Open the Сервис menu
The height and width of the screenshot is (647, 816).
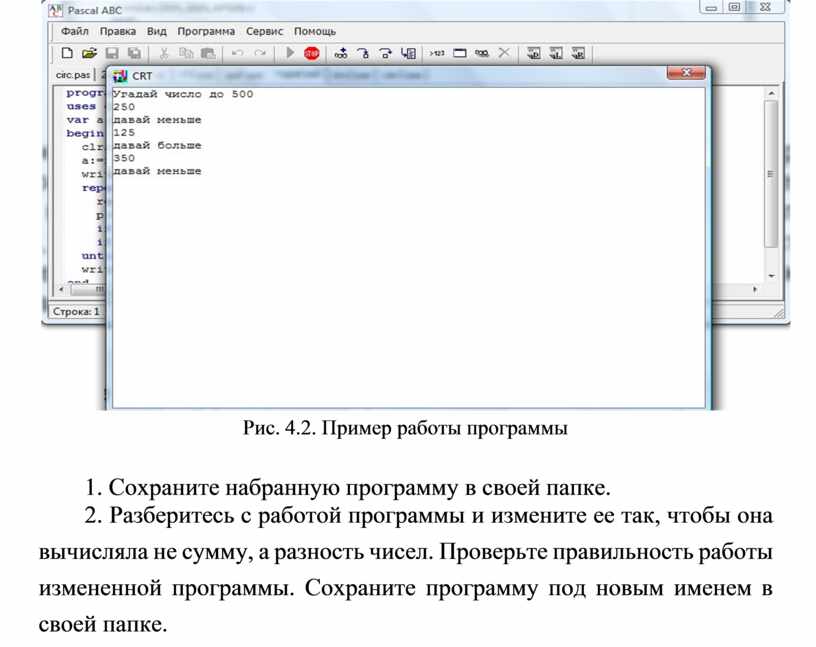coord(265,31)
